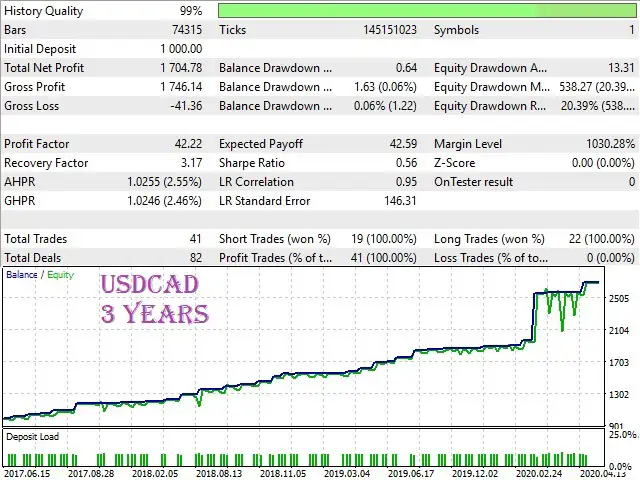Click the LR Correlation value 0.95
This screenshot has width=640, height=480.
coord(403,182)
